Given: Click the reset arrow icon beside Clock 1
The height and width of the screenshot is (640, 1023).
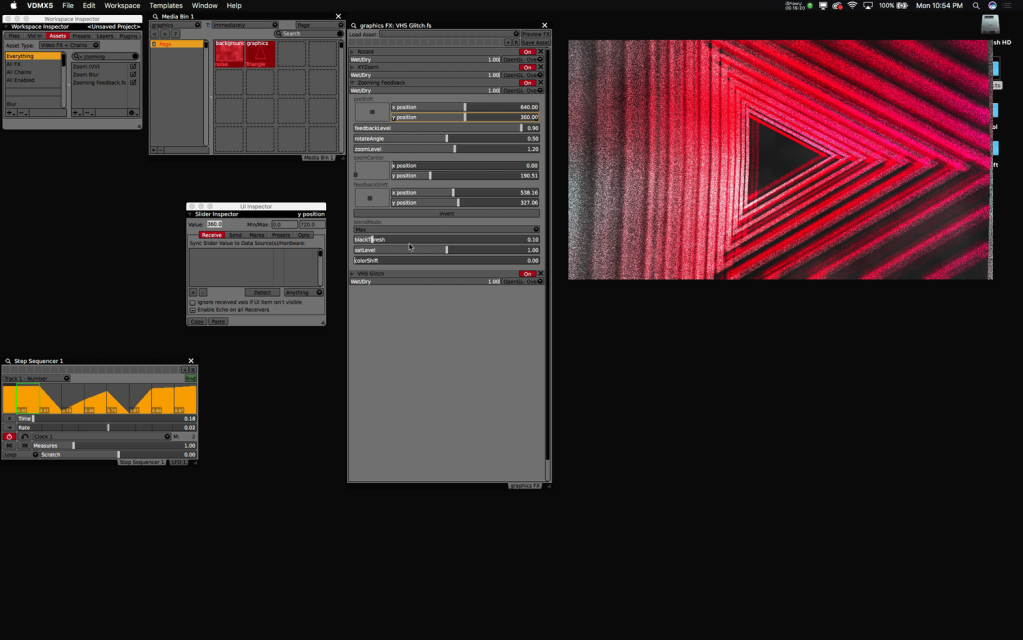Looking at the screenshot, I should [25, 437].
